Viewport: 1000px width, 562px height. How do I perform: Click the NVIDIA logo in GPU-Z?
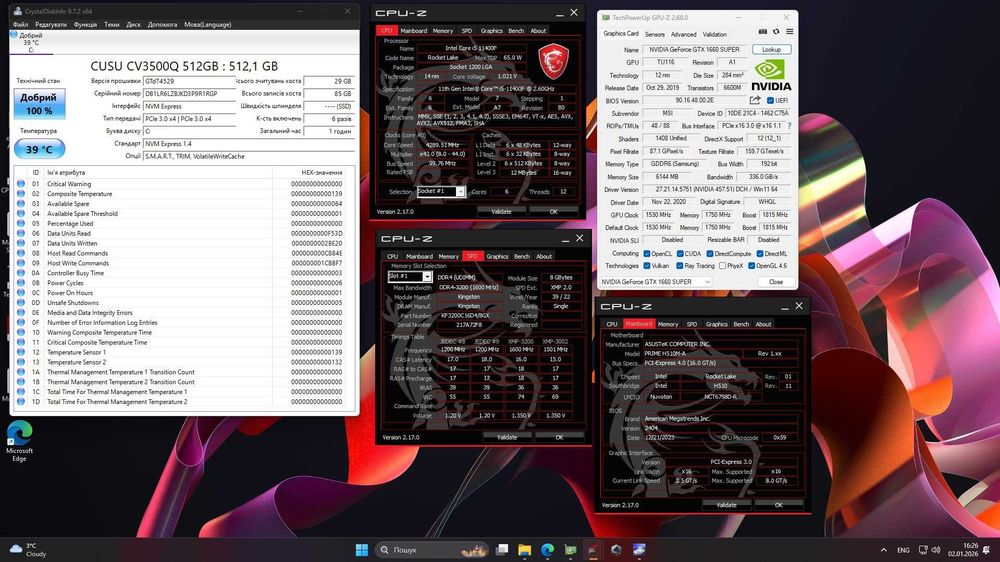coord(770,75)
